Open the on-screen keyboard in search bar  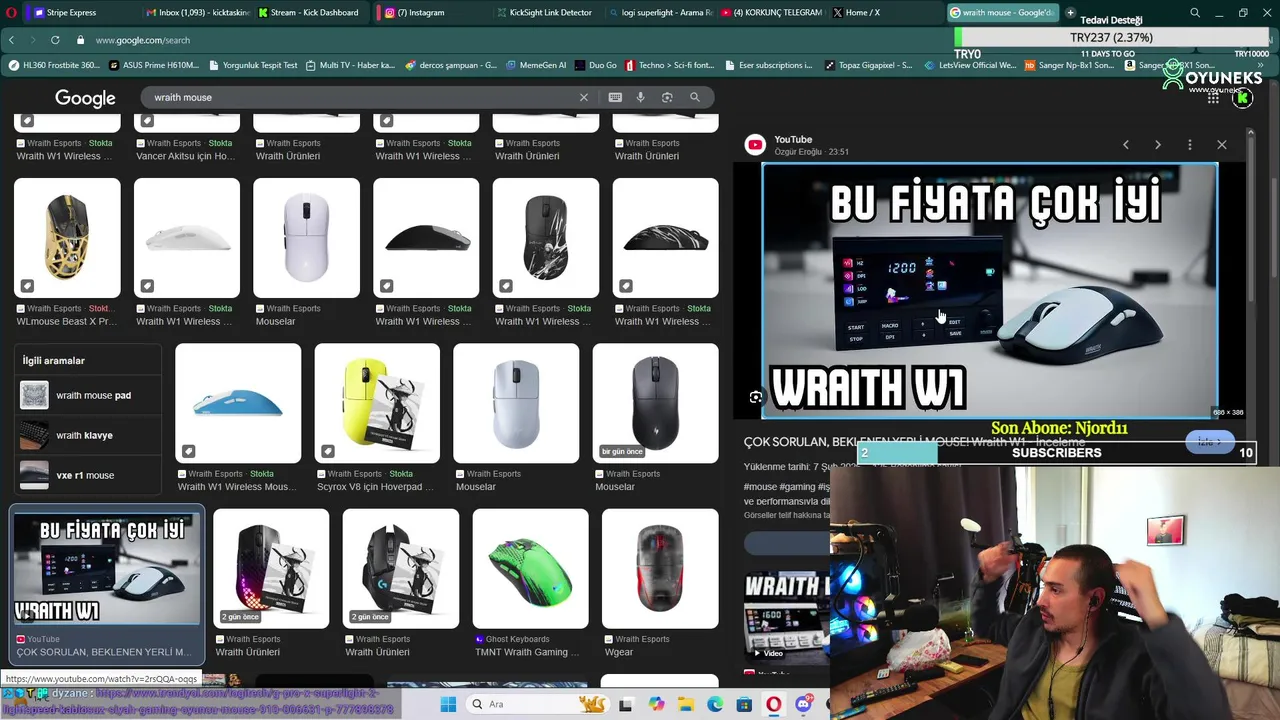(x=615, y=97)
